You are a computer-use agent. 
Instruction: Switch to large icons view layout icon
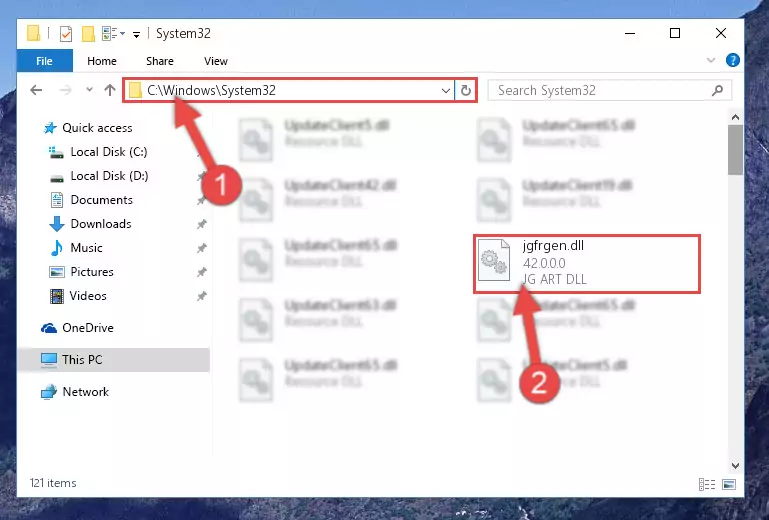[x=729, y=485]
